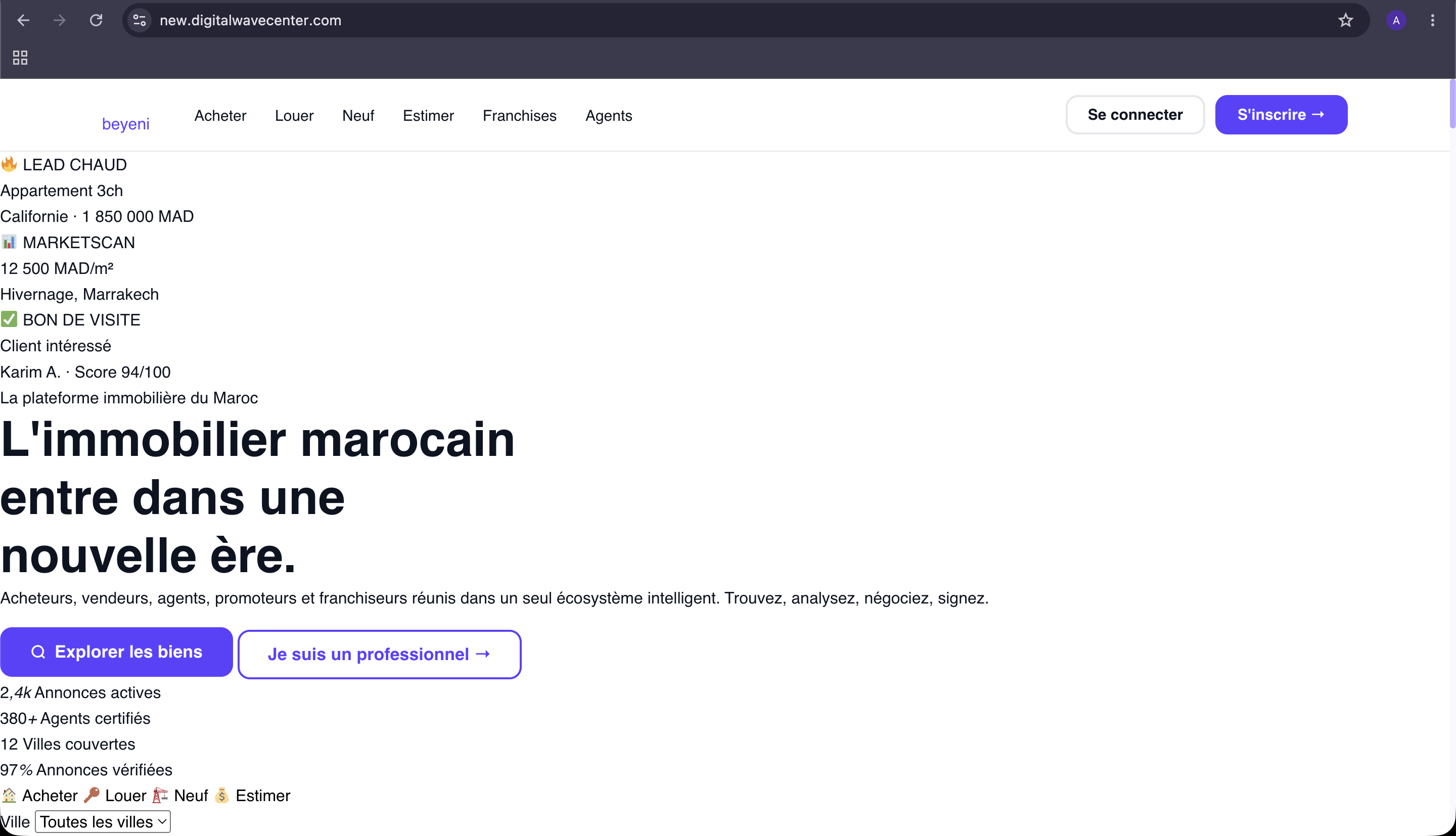Image resolution: width=1456 pixels, height=836 pixels.
Task: Select the Acheter house tab in search
Action: click(39, 796)
